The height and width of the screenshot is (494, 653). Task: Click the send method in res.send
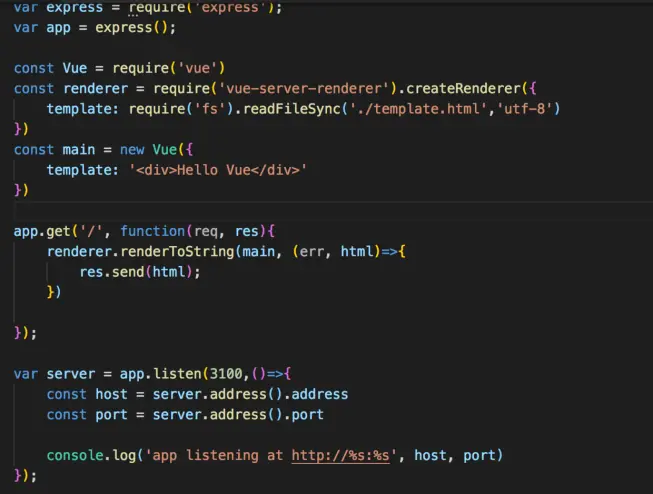coord(128,272)
